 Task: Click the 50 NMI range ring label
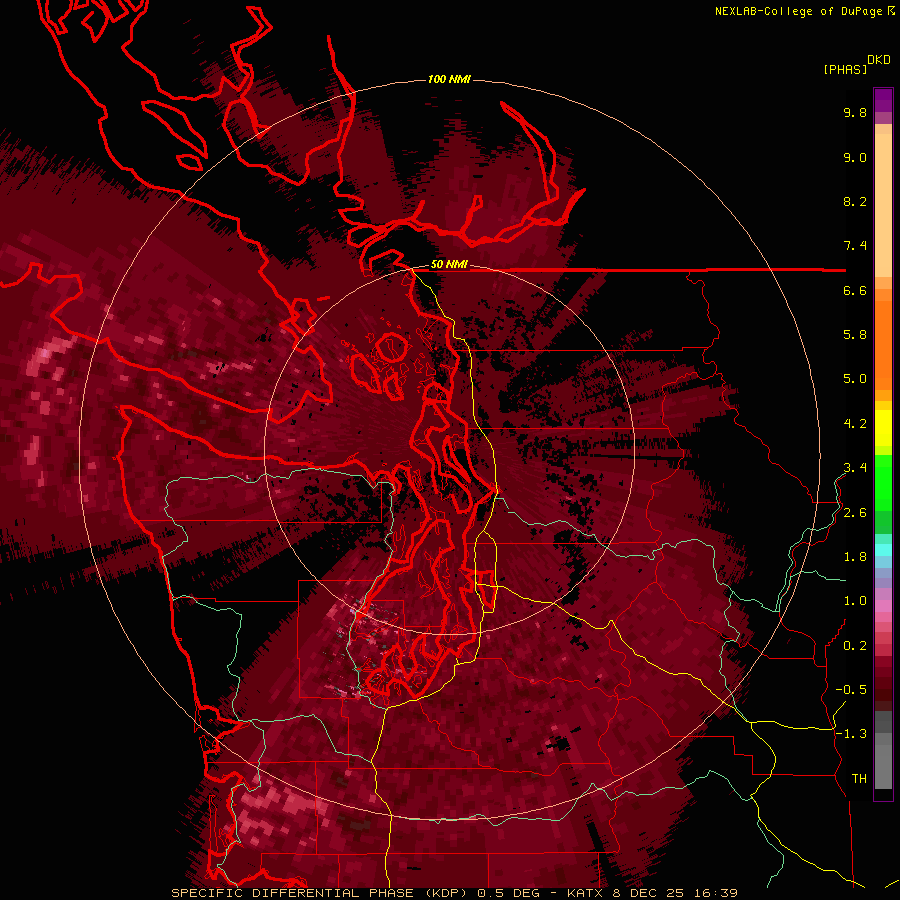point(449,265)
